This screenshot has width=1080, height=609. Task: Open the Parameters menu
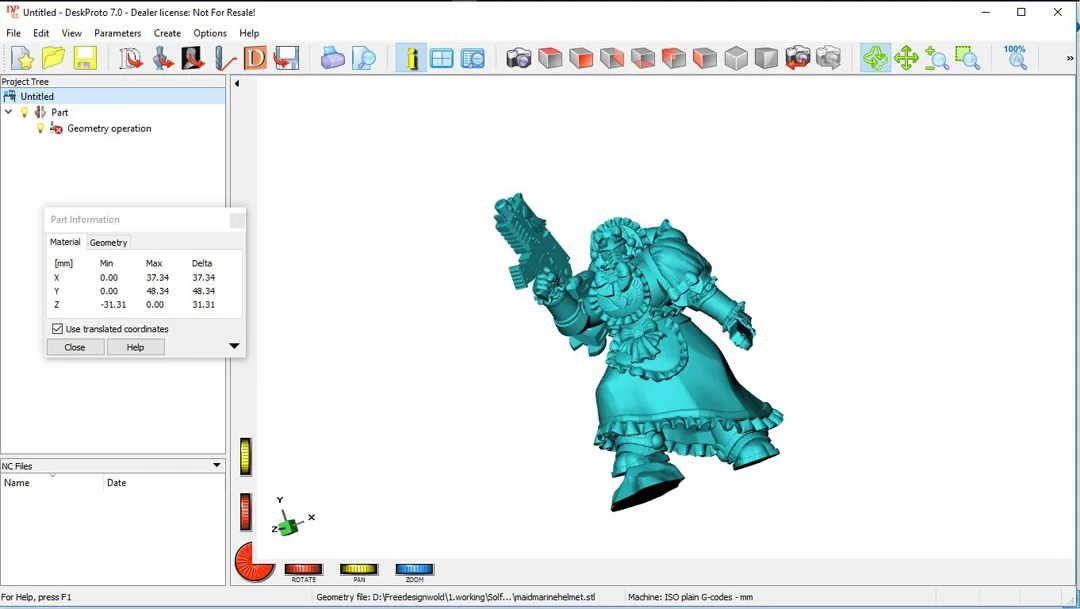tap(118, 33)
